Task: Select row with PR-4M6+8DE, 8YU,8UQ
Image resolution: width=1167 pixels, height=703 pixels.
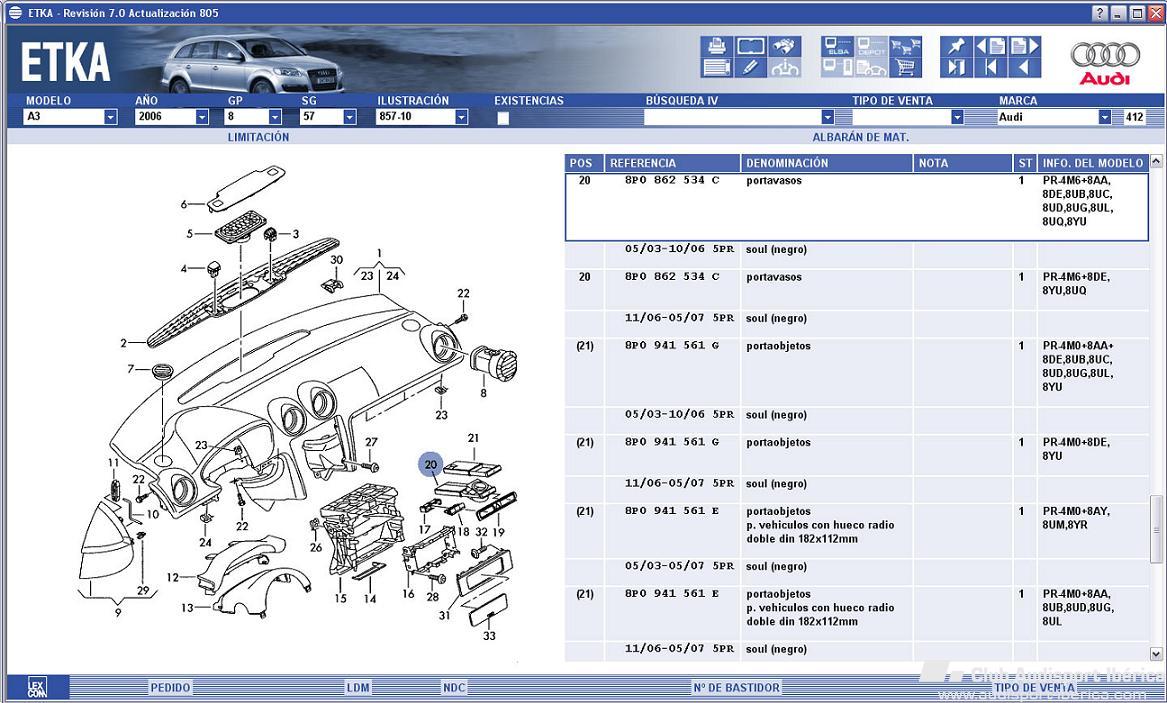Action: coord(857,290)
